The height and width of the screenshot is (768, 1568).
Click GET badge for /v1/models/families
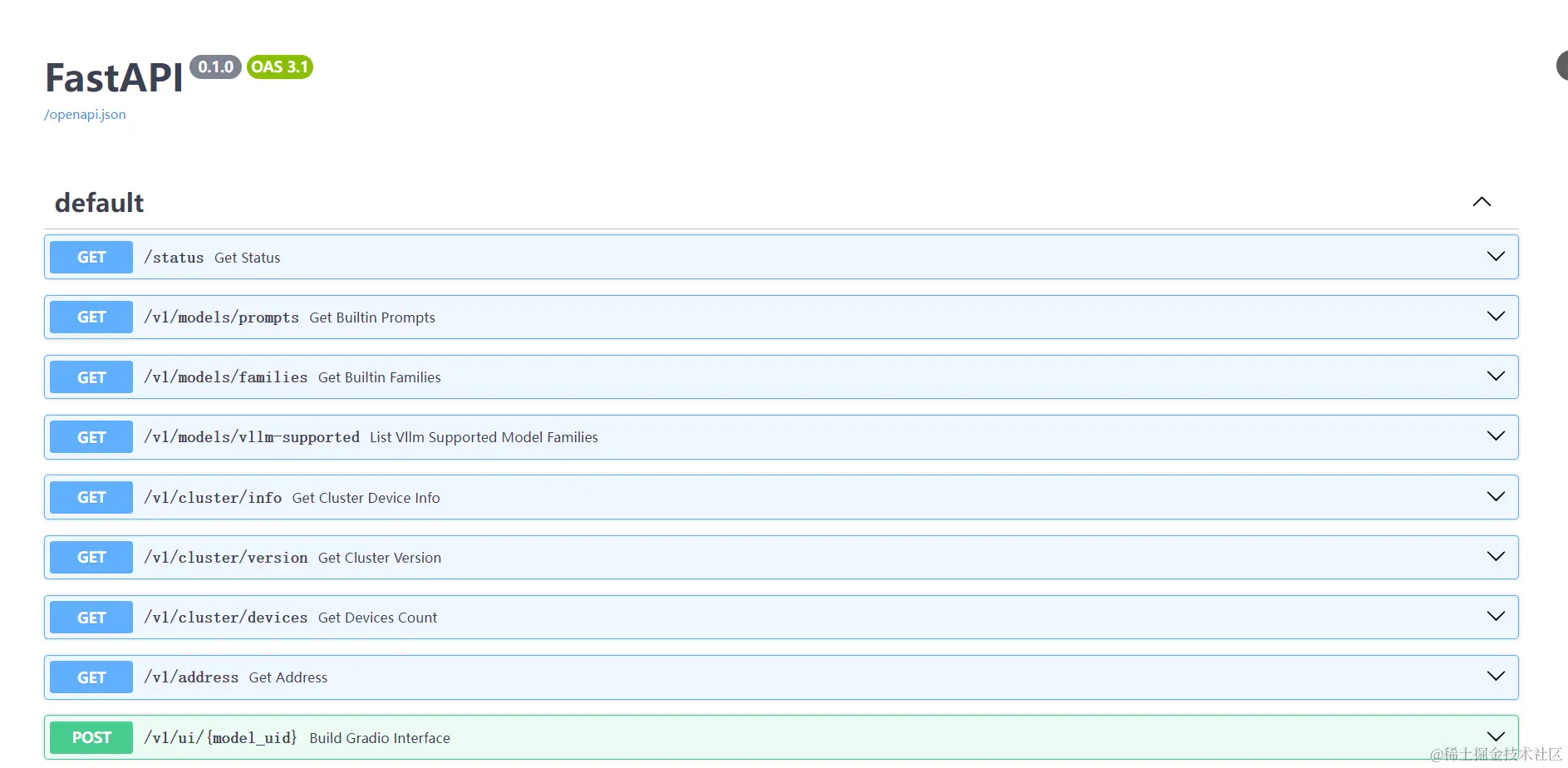click(x=91, y=377)
